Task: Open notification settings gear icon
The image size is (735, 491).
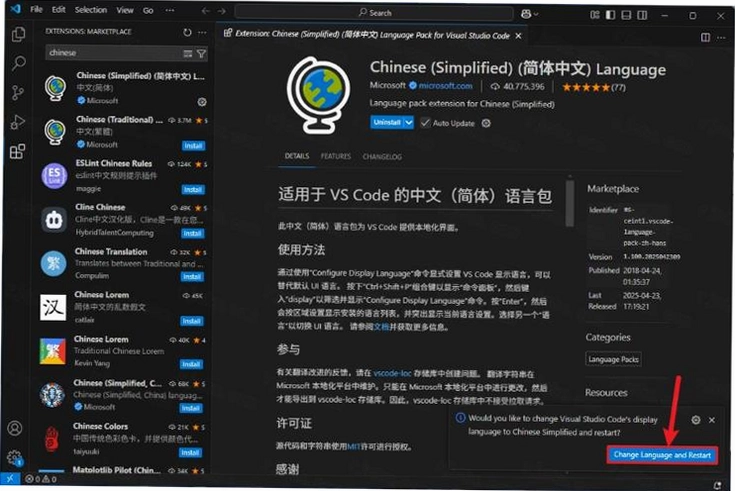Action: [x=696, y=420]
